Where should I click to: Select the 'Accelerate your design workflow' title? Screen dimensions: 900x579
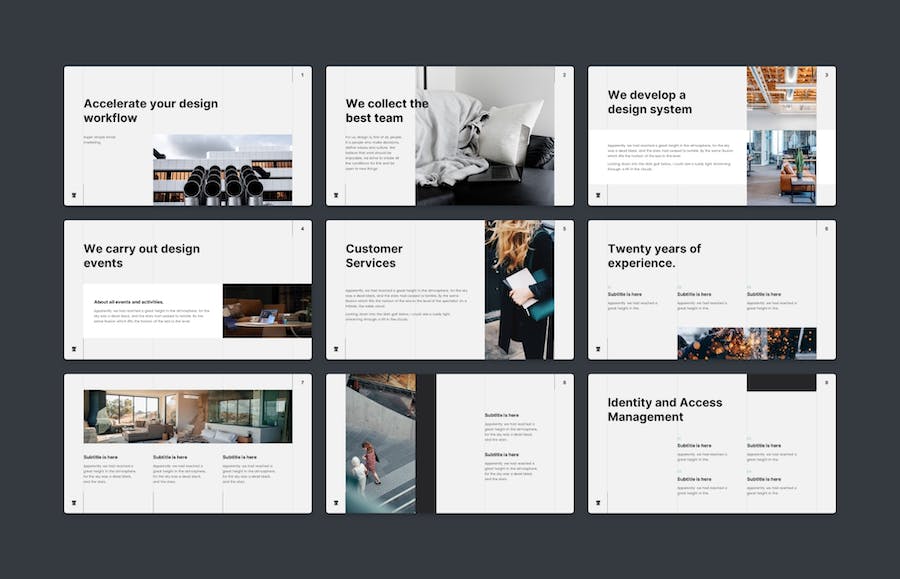tap(150, 110)
